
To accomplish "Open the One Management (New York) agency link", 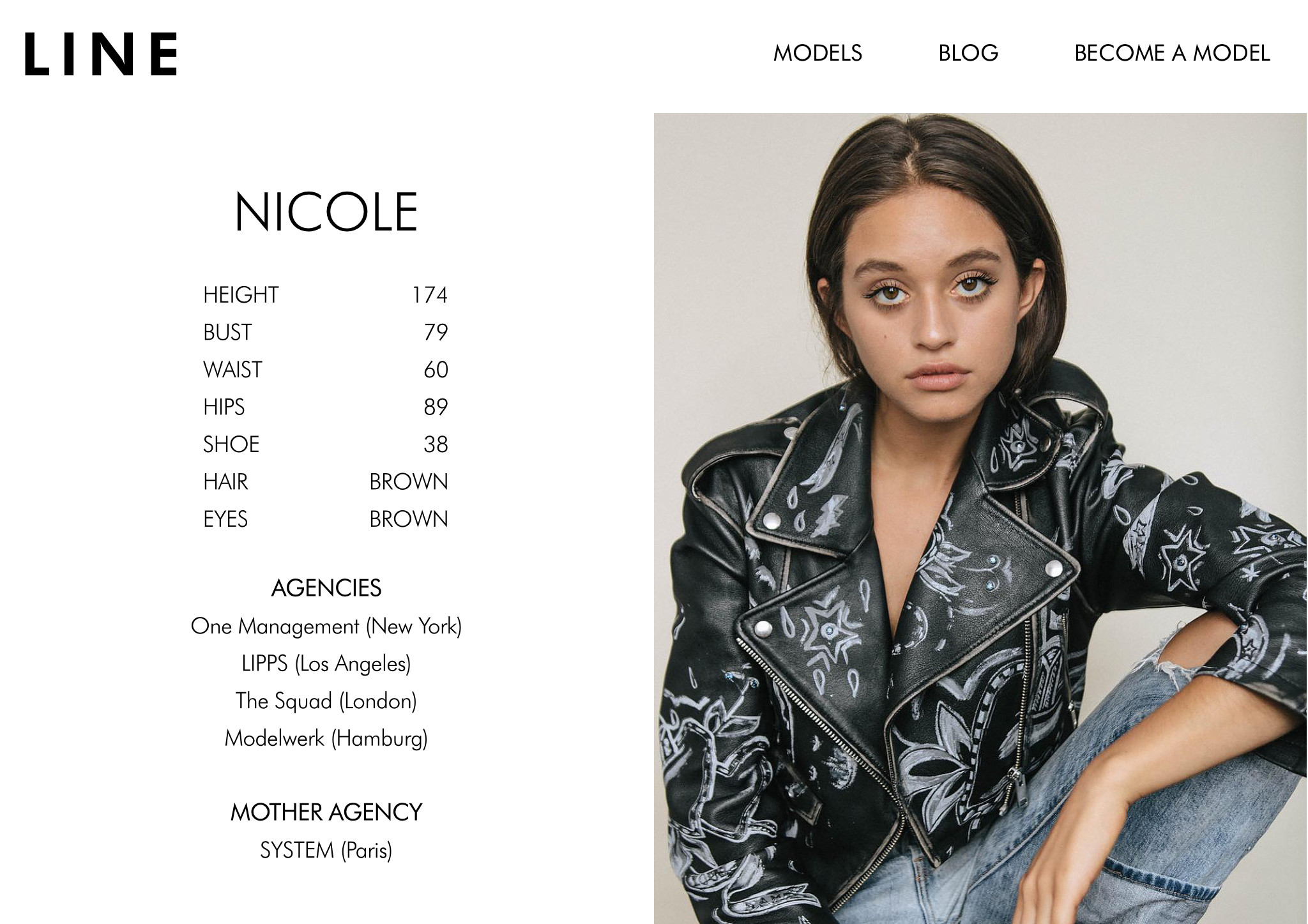I will pos(326,626).
